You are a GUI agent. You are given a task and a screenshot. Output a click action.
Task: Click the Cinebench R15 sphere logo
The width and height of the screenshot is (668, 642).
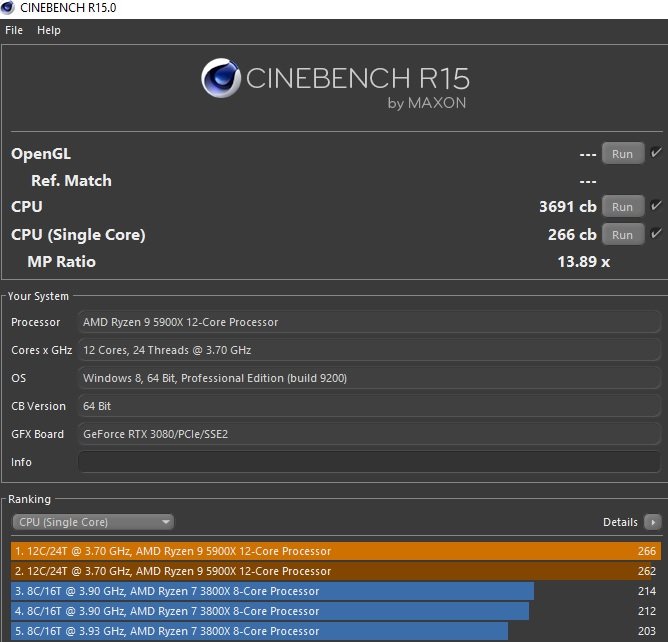tap(221, 78)
